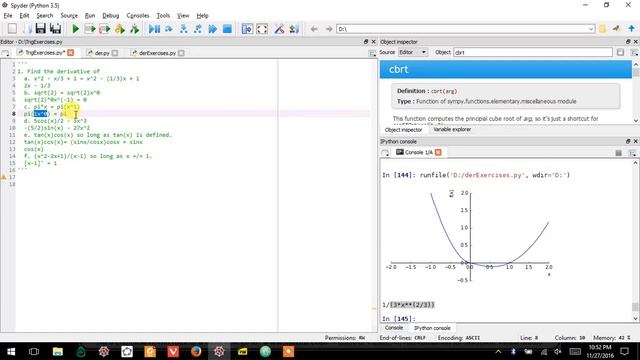Image resolution: width=640 pixels, height=360 pixels.
Task: Click the New file toolbar icon
Action: 12,29
